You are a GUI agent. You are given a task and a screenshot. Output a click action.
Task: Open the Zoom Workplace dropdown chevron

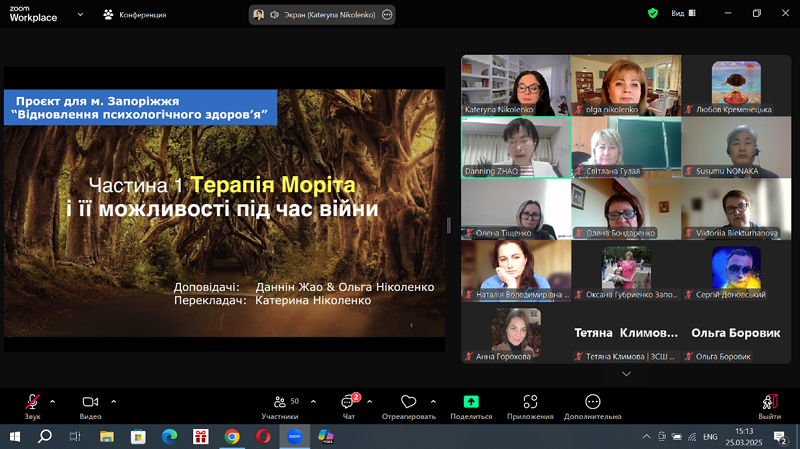point(78,15)
